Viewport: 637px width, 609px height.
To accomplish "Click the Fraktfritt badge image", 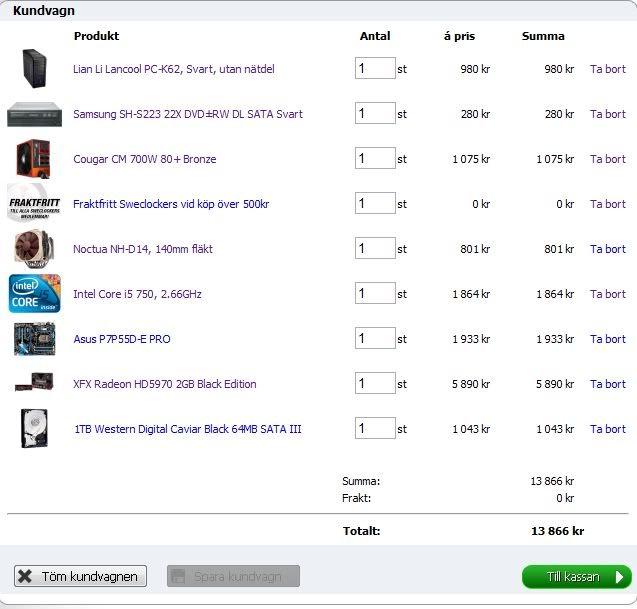I will [x=35, y=203].
